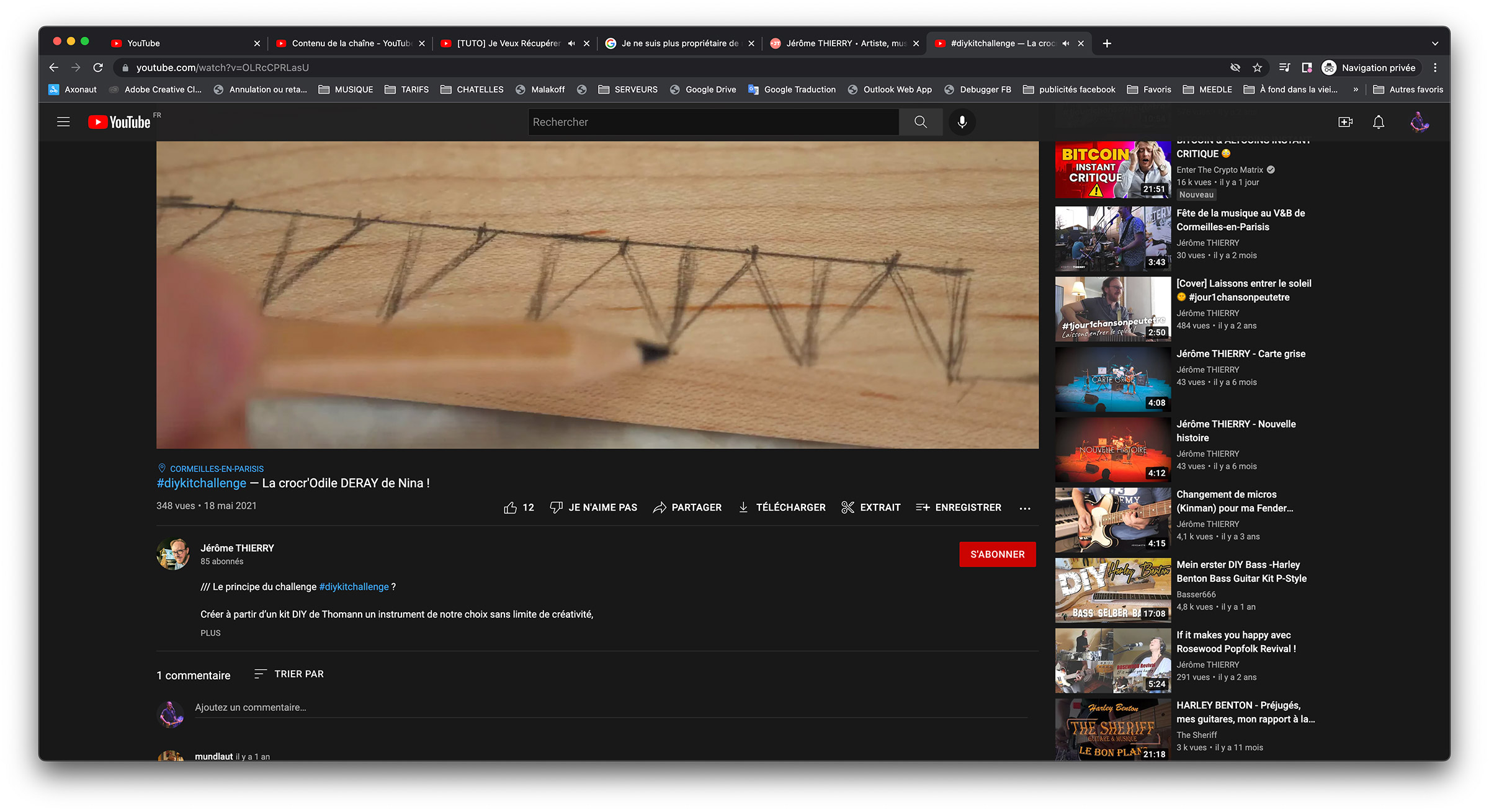Click the YouTube logo to go home

pyautogui.click(x=120, y=122)
